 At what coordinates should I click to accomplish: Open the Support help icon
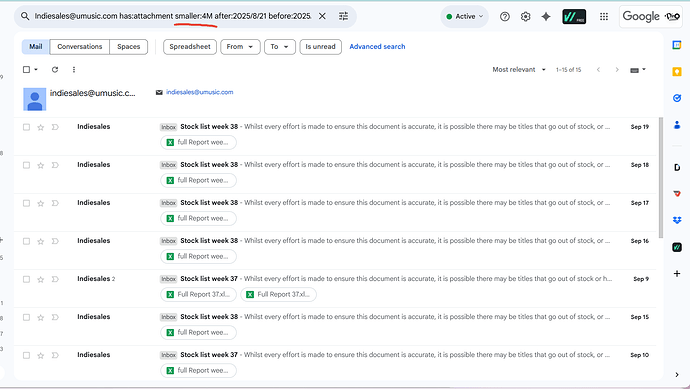[x=505, y=16]
